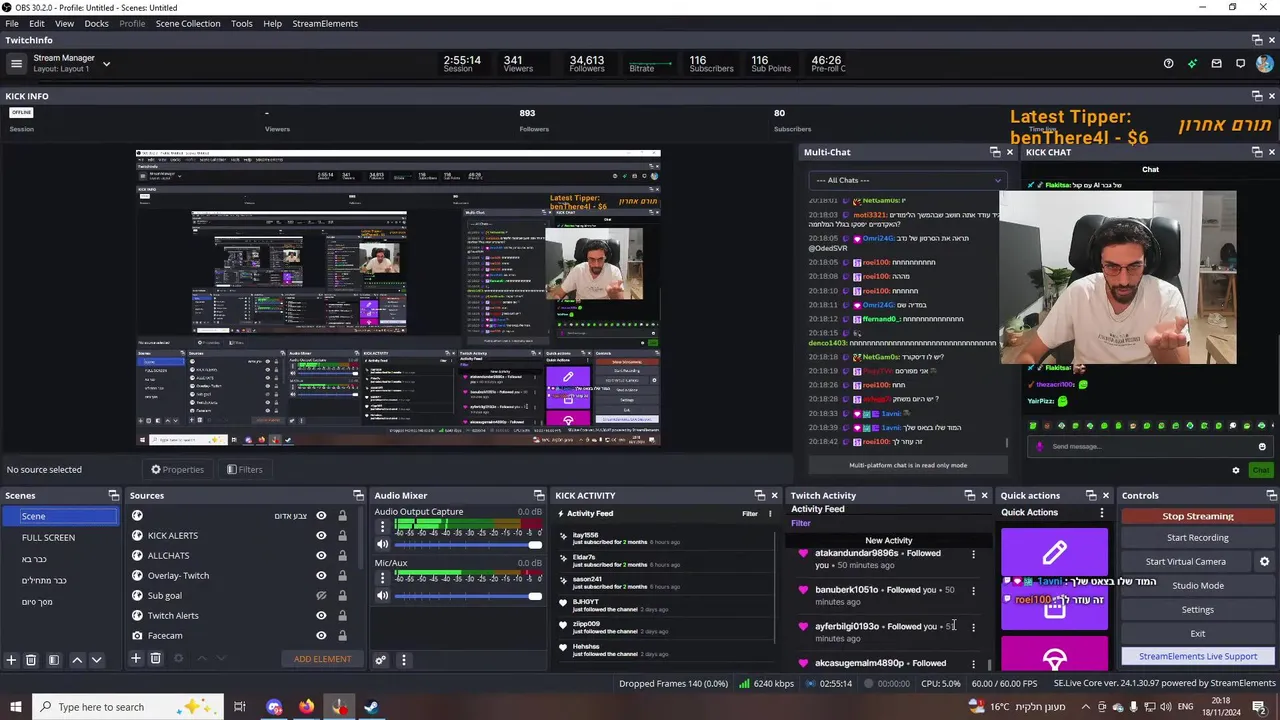Open the KICK Activity Feed three-dot menu

point(770,514)
